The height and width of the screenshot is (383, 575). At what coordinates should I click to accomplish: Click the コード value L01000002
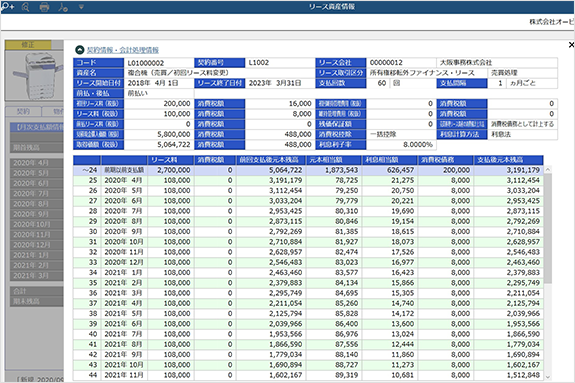point(159,63)
